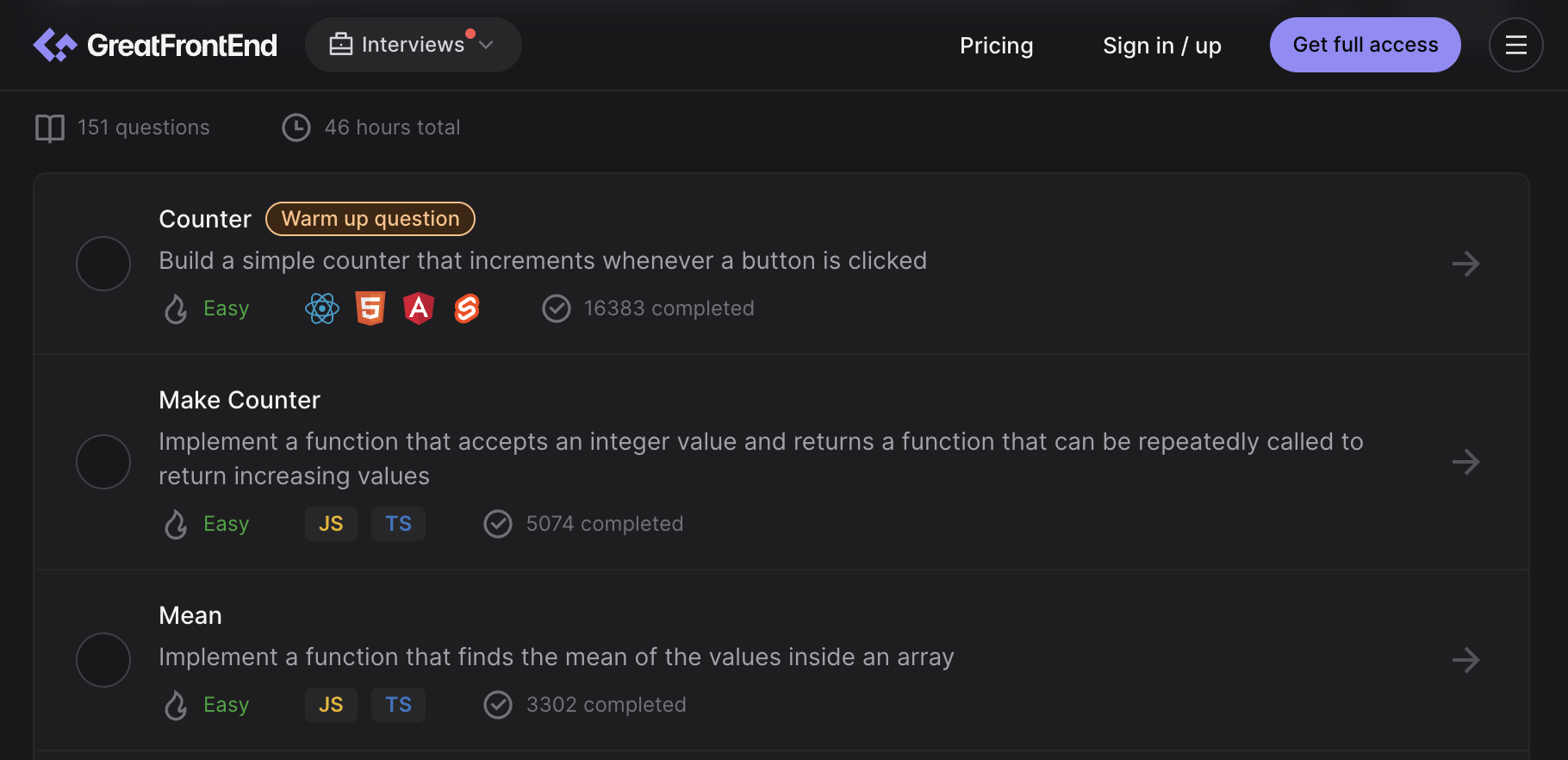
Task: Click Sign in / up
Action: 1161,45
